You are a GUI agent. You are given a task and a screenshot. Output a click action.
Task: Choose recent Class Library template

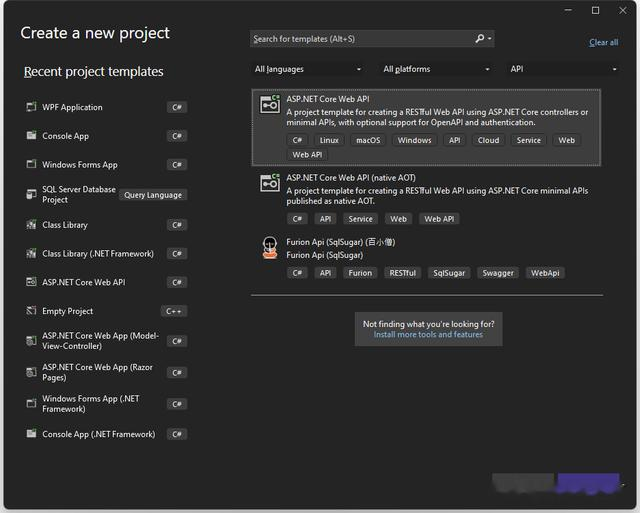[x=106, y=224]
